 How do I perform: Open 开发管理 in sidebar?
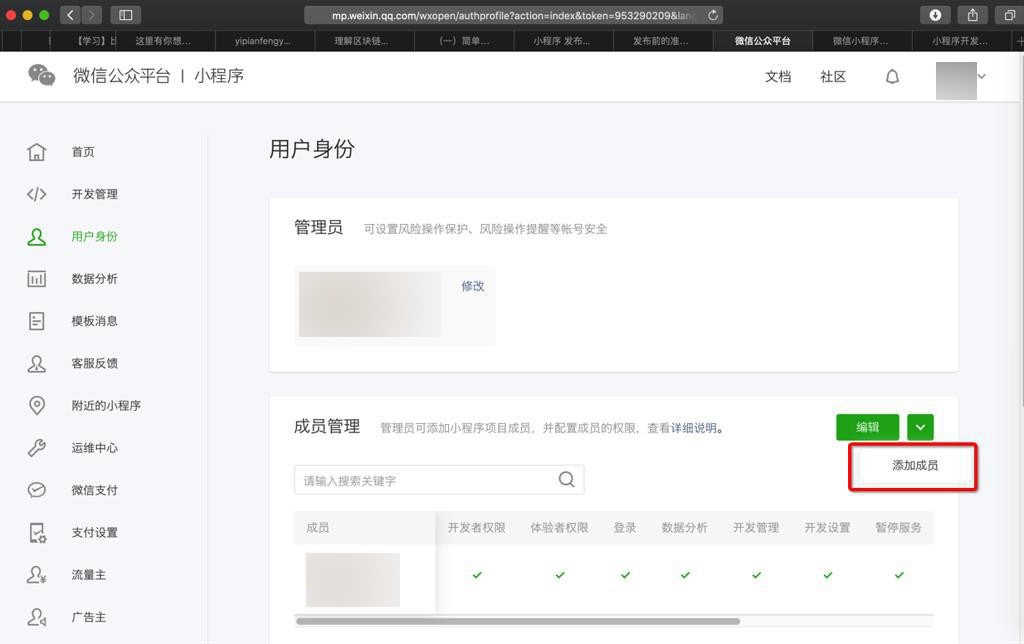point(95,194)
